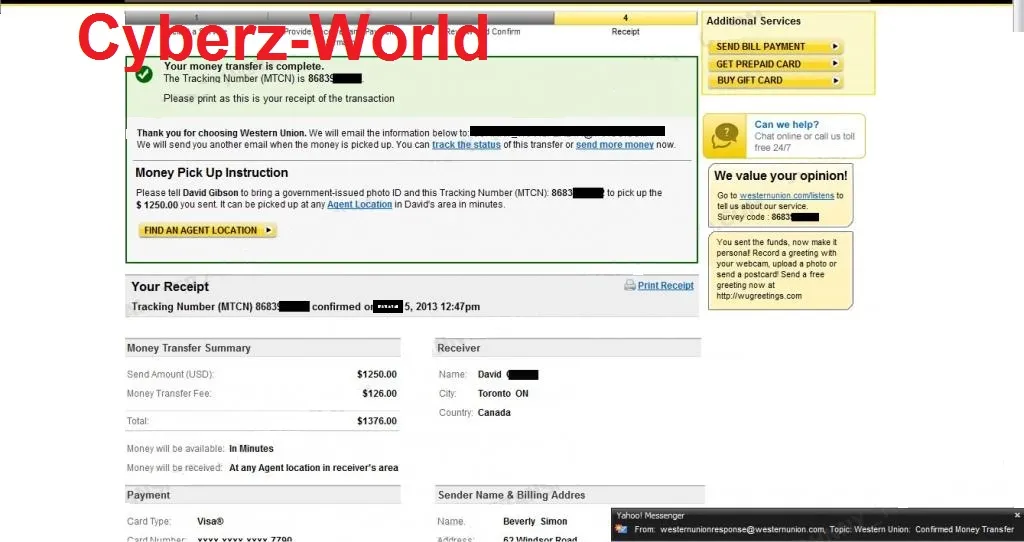This screenshot has height=542, width=1024.
Task: Click the arrow on SEND BILL PAYMENT
Action: tap(835, 46)
